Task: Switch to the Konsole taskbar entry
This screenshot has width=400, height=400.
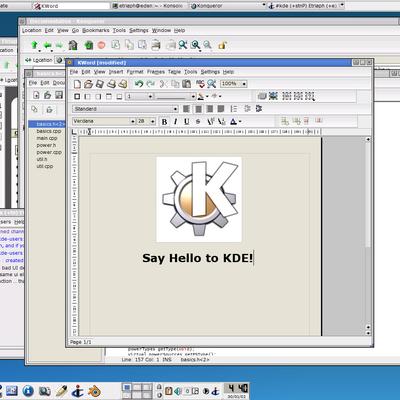Action: tap(149, 6)
